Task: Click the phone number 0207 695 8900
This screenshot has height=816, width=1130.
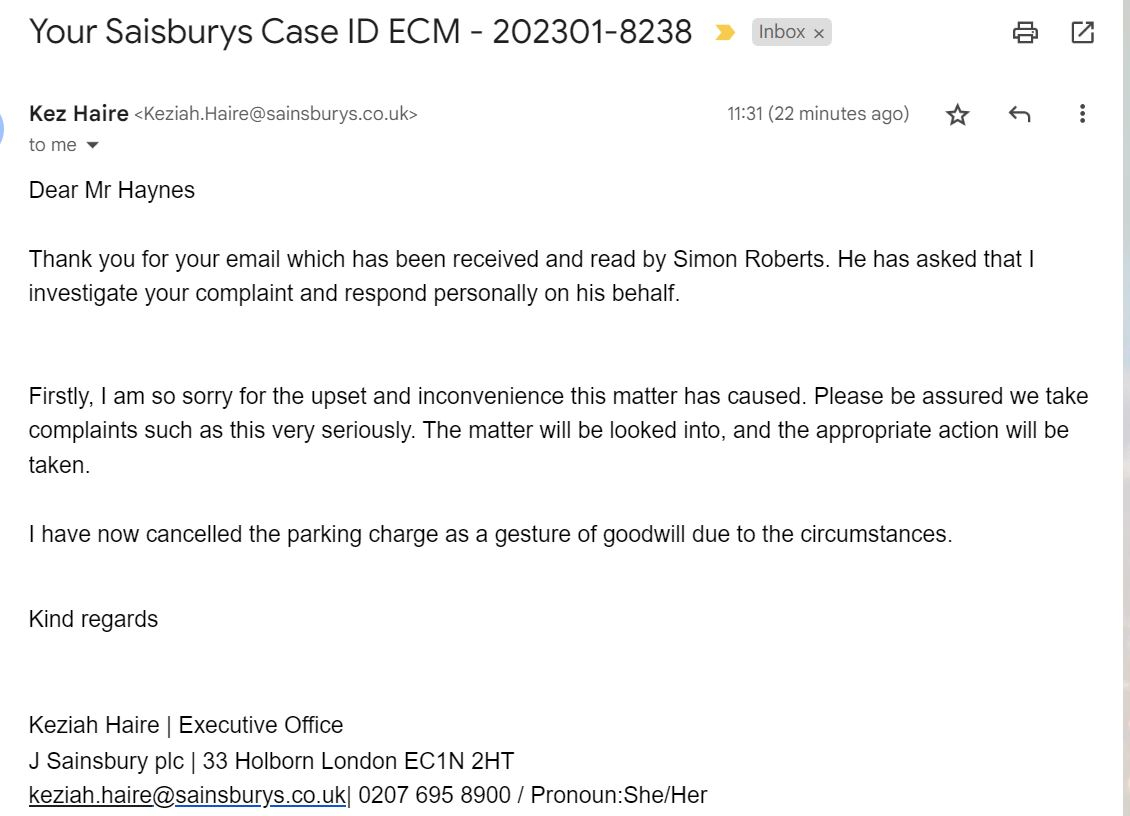Action: [x=435, y=794]
